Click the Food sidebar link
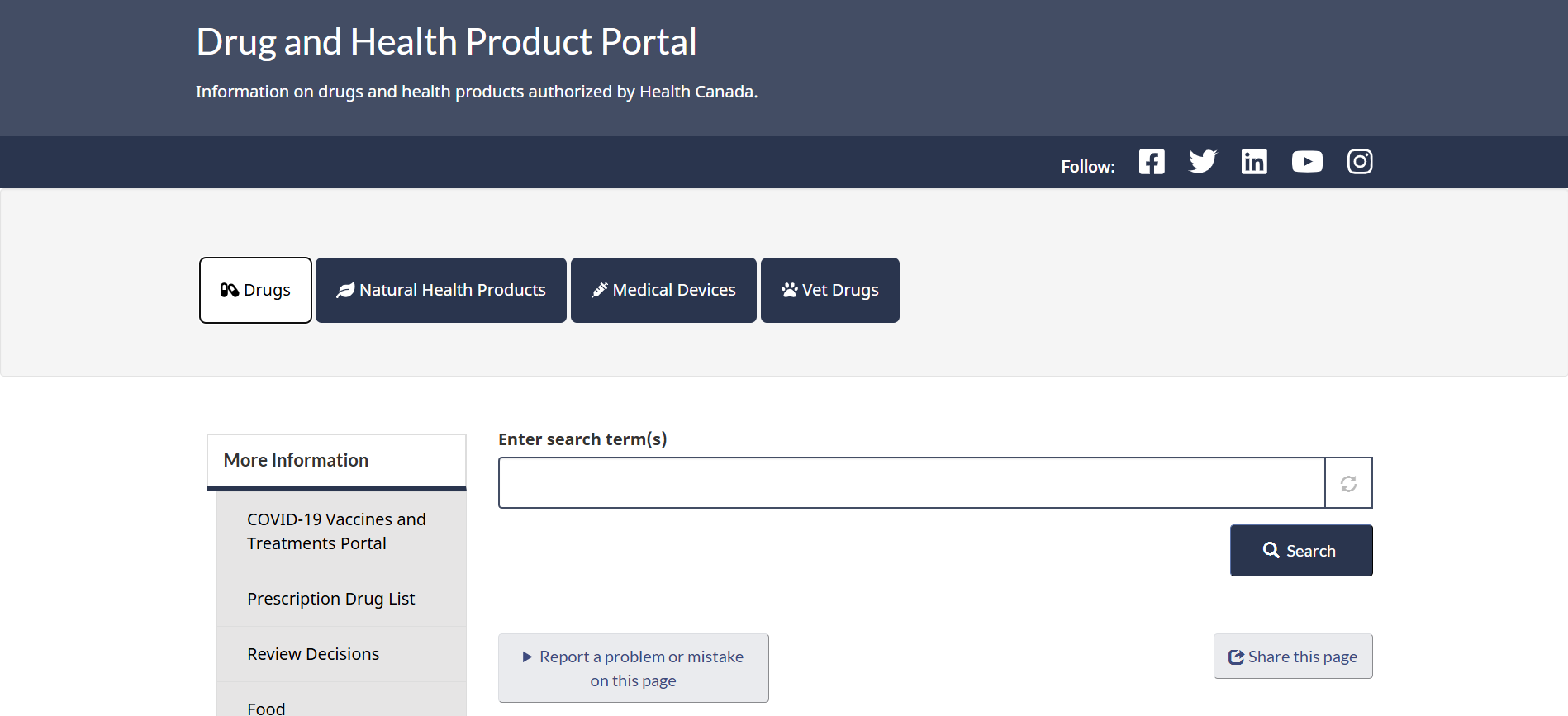This screenshot has width=1568, height=716. coord(266,708)
